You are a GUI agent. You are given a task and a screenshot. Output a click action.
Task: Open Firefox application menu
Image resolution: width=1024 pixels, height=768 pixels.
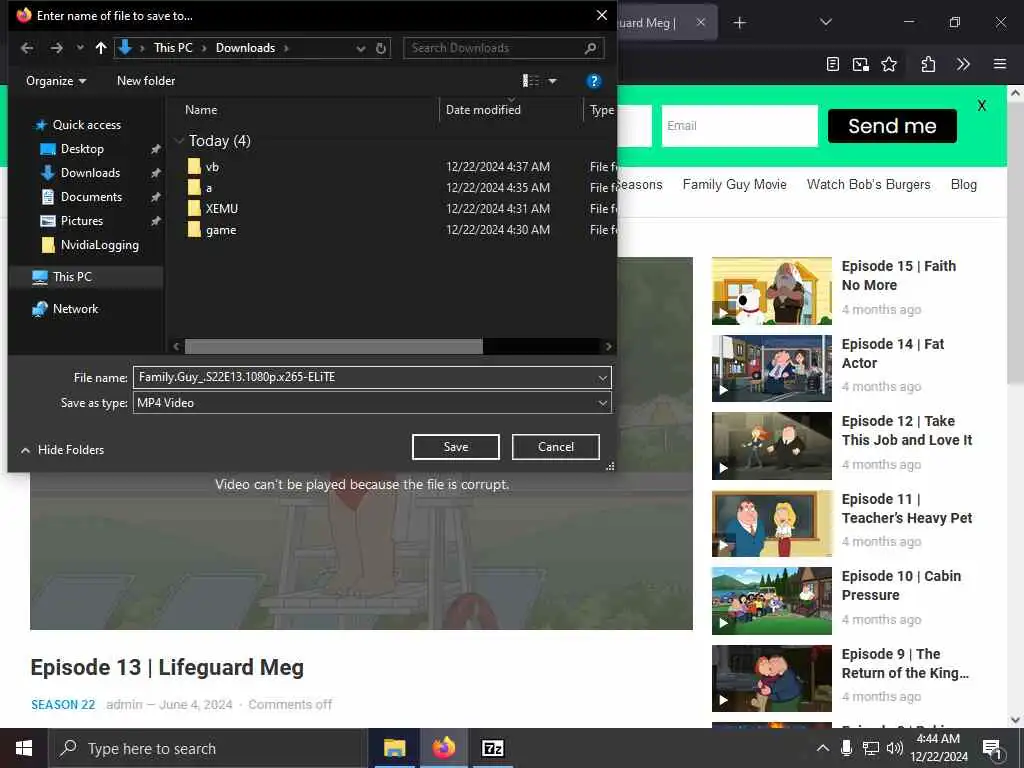[x=1000, y=64]
